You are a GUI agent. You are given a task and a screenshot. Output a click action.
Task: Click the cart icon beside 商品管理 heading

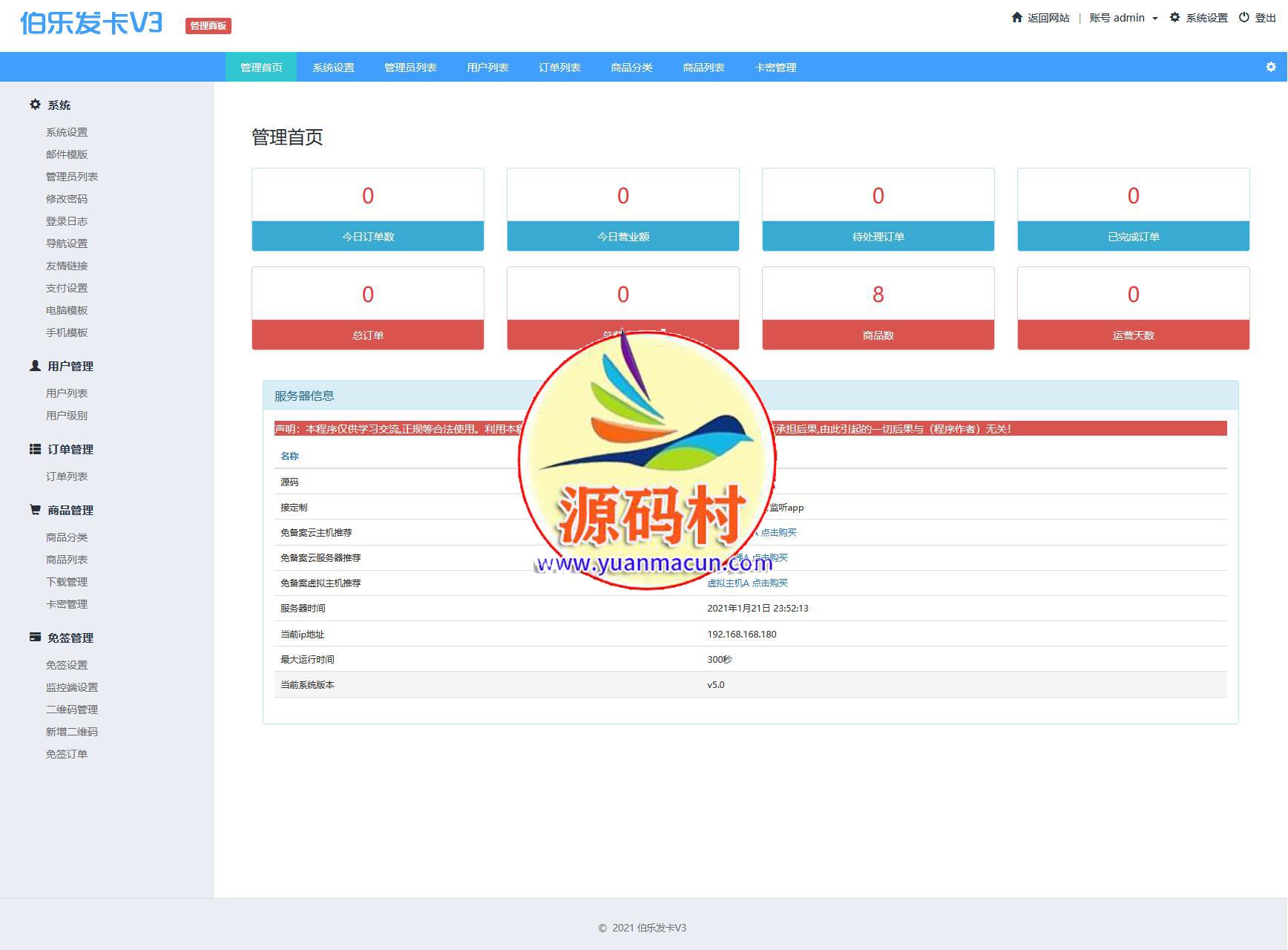pos(35,510)
